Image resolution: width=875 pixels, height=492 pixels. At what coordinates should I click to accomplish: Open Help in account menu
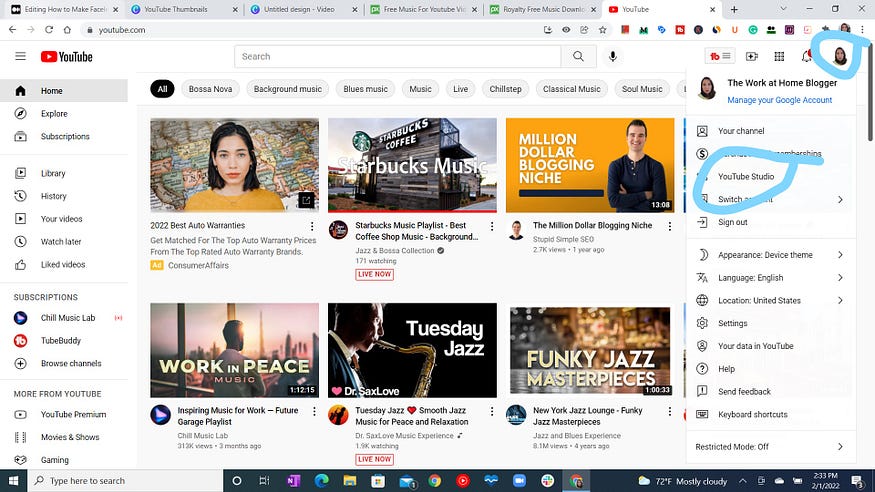click(771, 369)
